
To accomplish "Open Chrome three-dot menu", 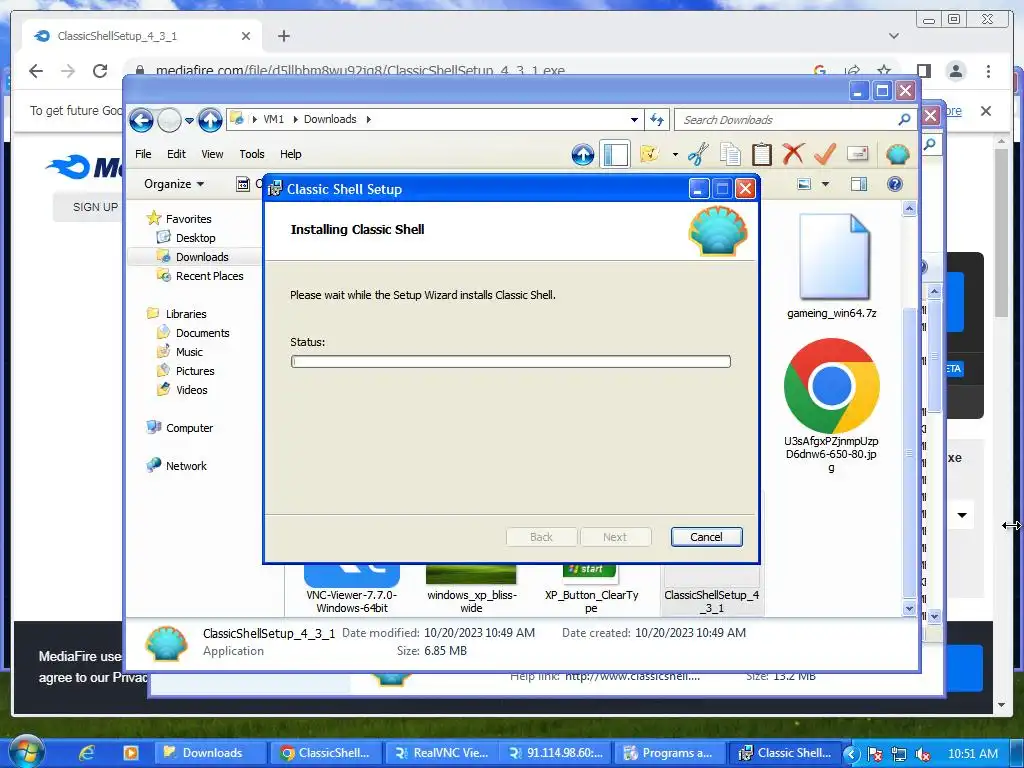I will [988, 71].
